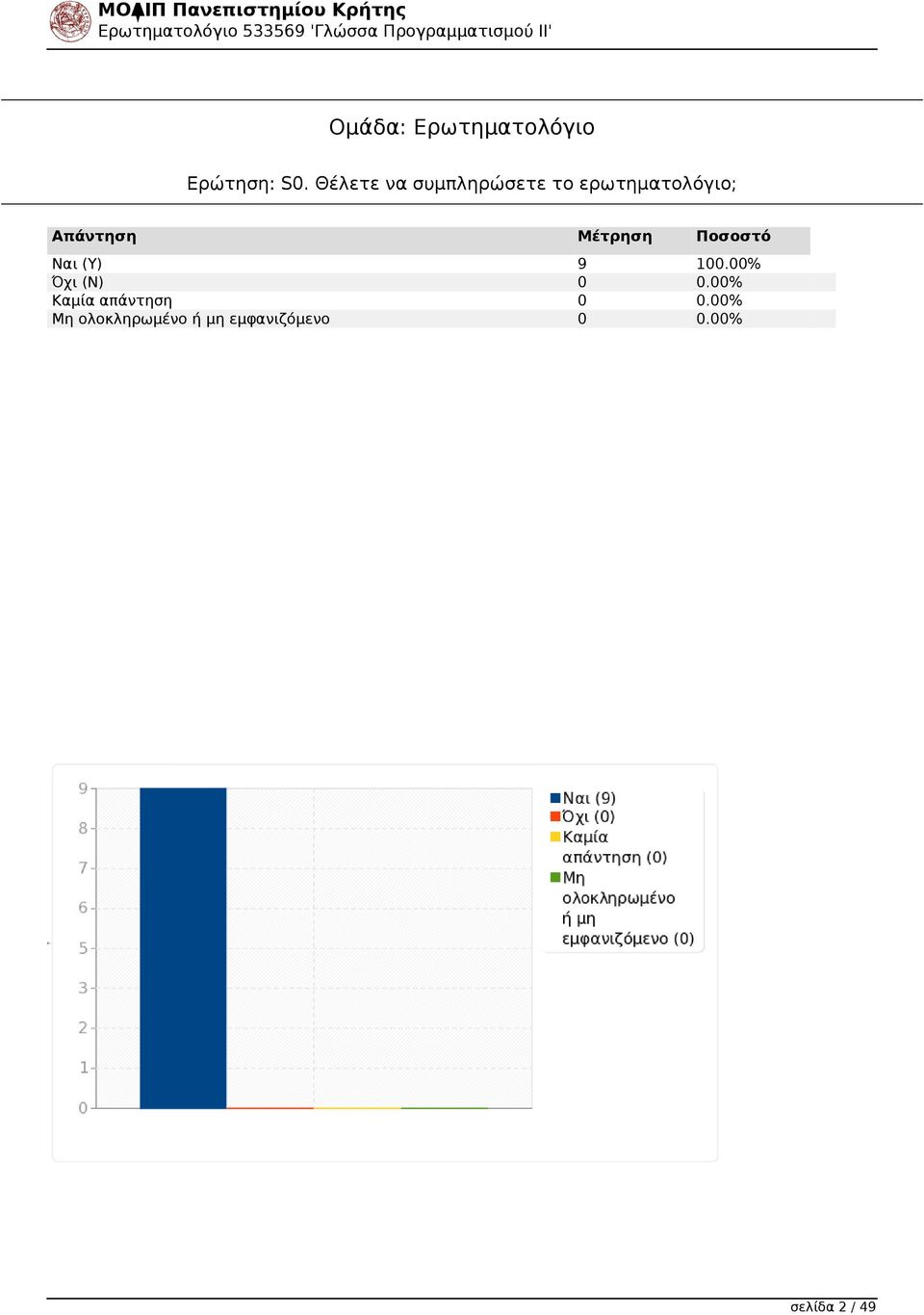924x1315 pixels.
Task: Click the legend label Όχι (0)
Action: (589, 816)
